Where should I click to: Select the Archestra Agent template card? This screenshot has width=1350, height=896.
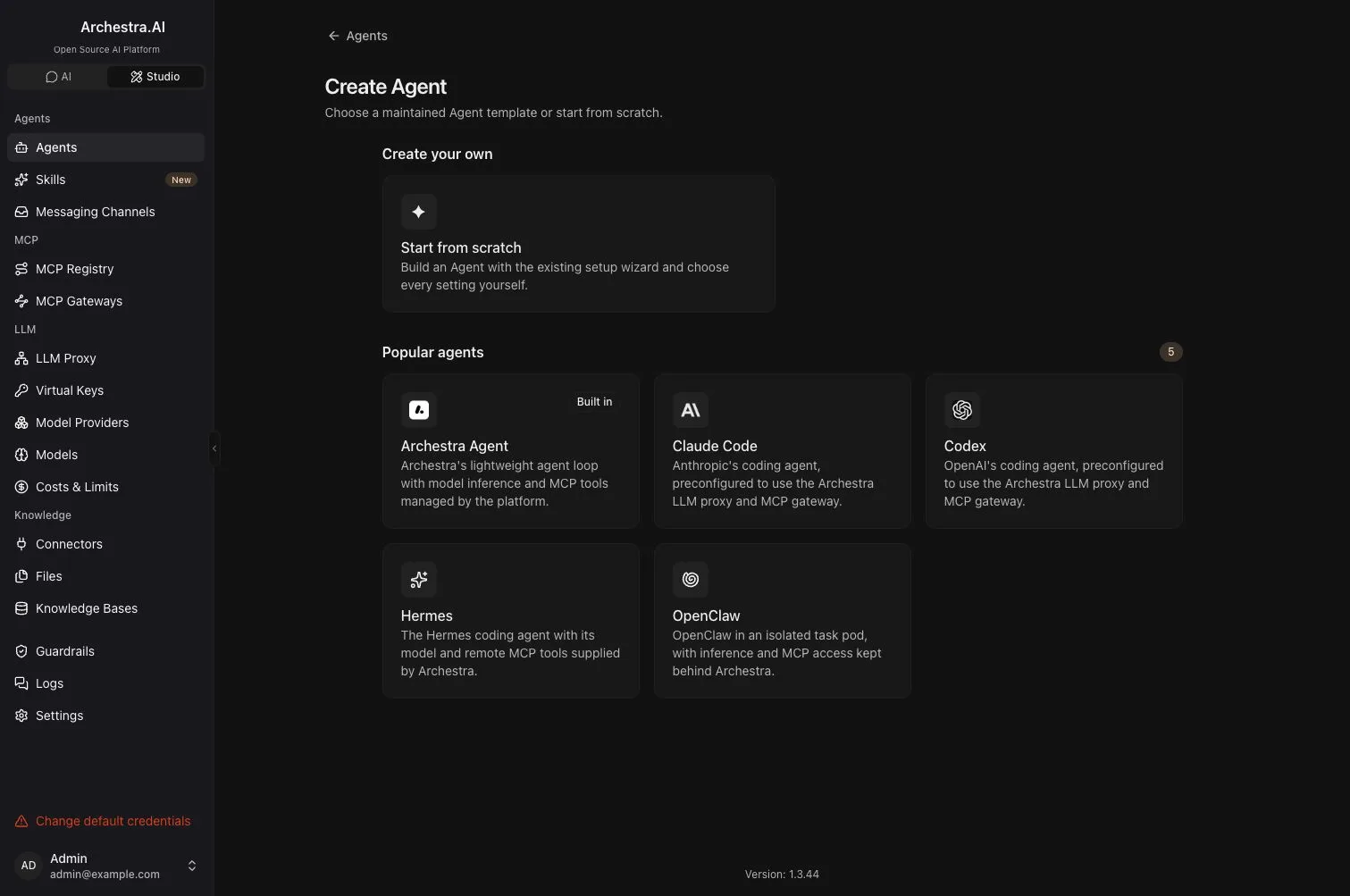tap(510, 451)
